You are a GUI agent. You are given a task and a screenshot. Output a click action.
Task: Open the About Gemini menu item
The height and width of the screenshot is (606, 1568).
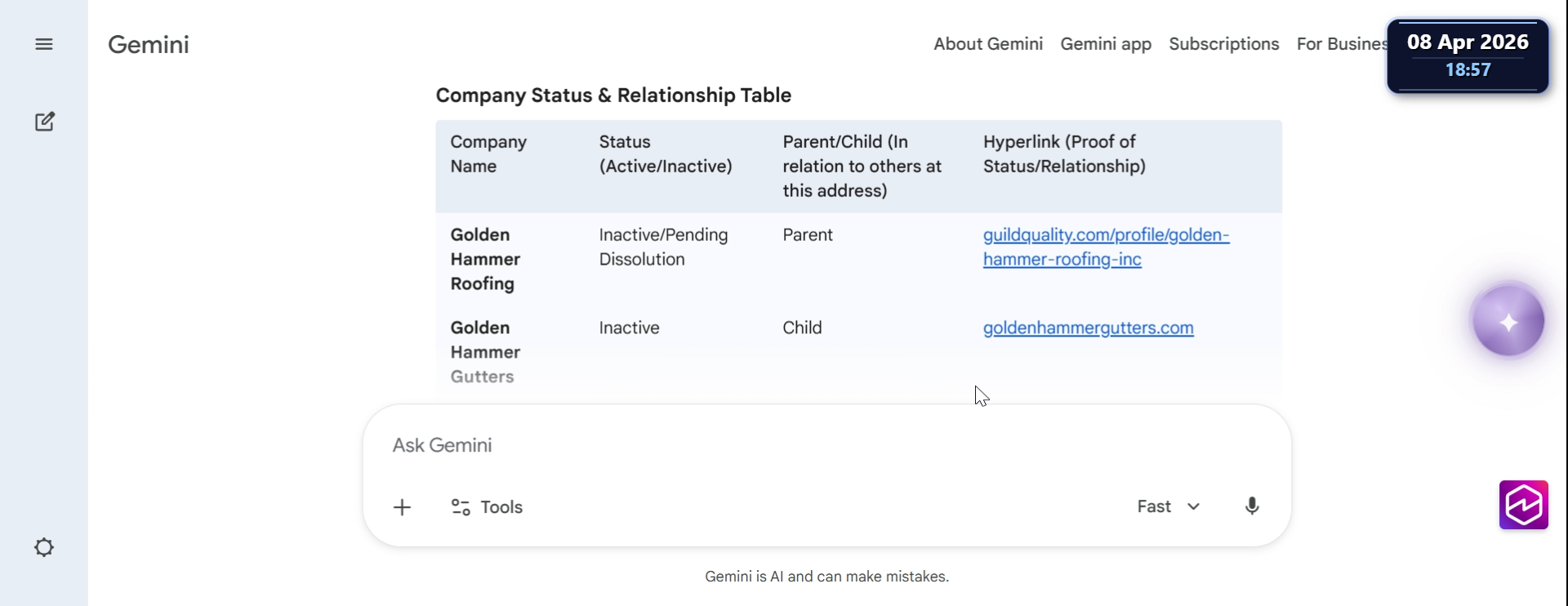point(988,44)
